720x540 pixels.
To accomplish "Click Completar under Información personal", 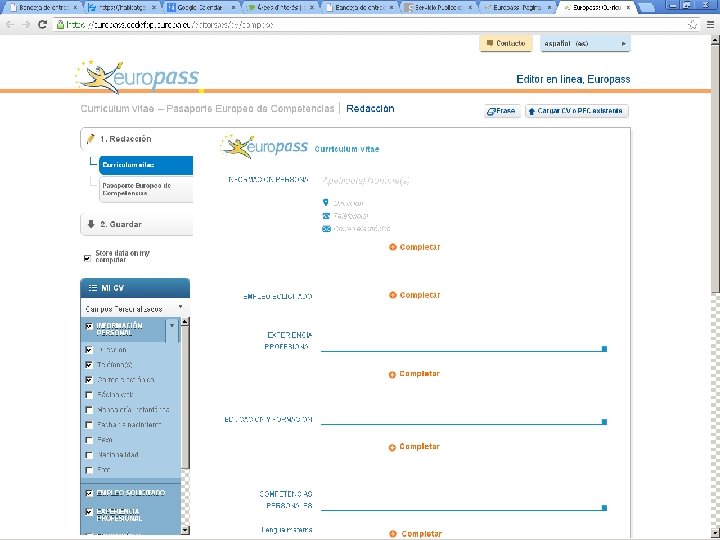I will point(415,247).
